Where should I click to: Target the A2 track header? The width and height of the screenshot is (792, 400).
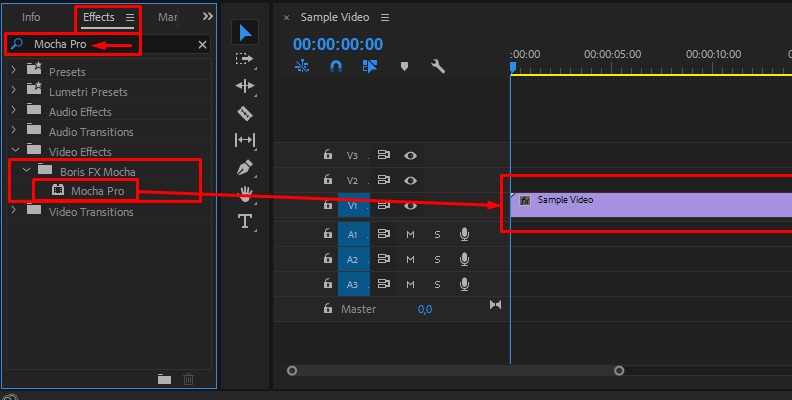pos(354,259)
